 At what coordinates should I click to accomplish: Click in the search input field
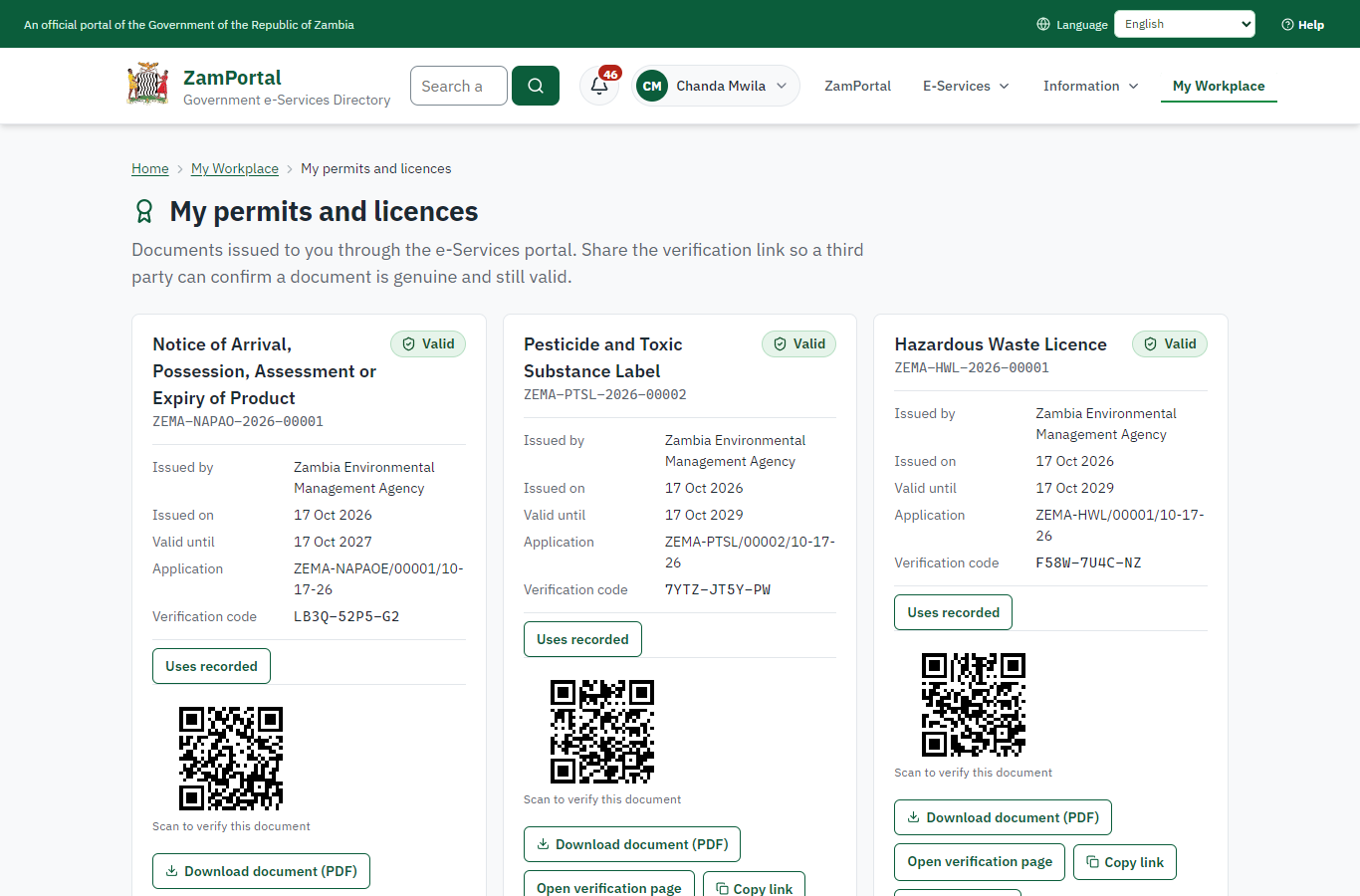coord(459,86)
